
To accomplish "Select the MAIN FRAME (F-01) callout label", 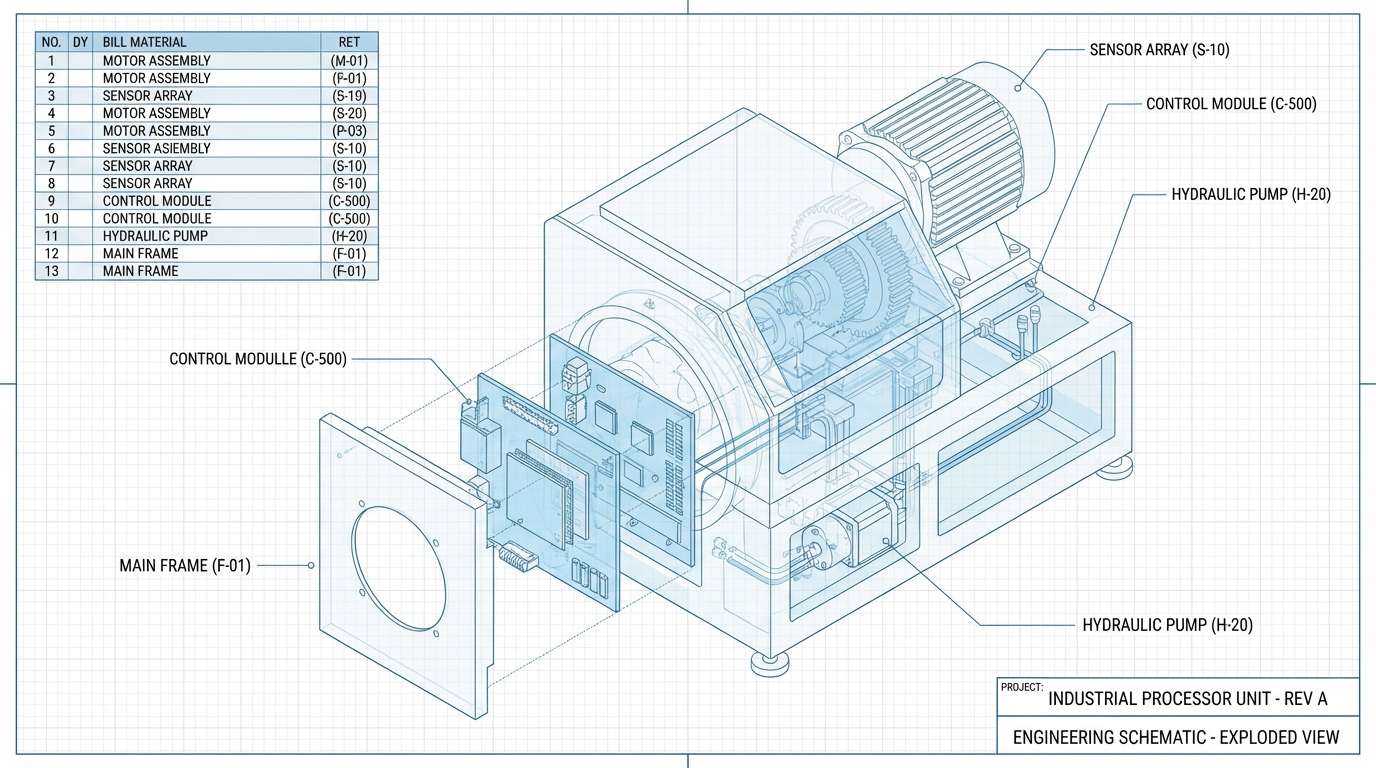I will pos(185,566).
